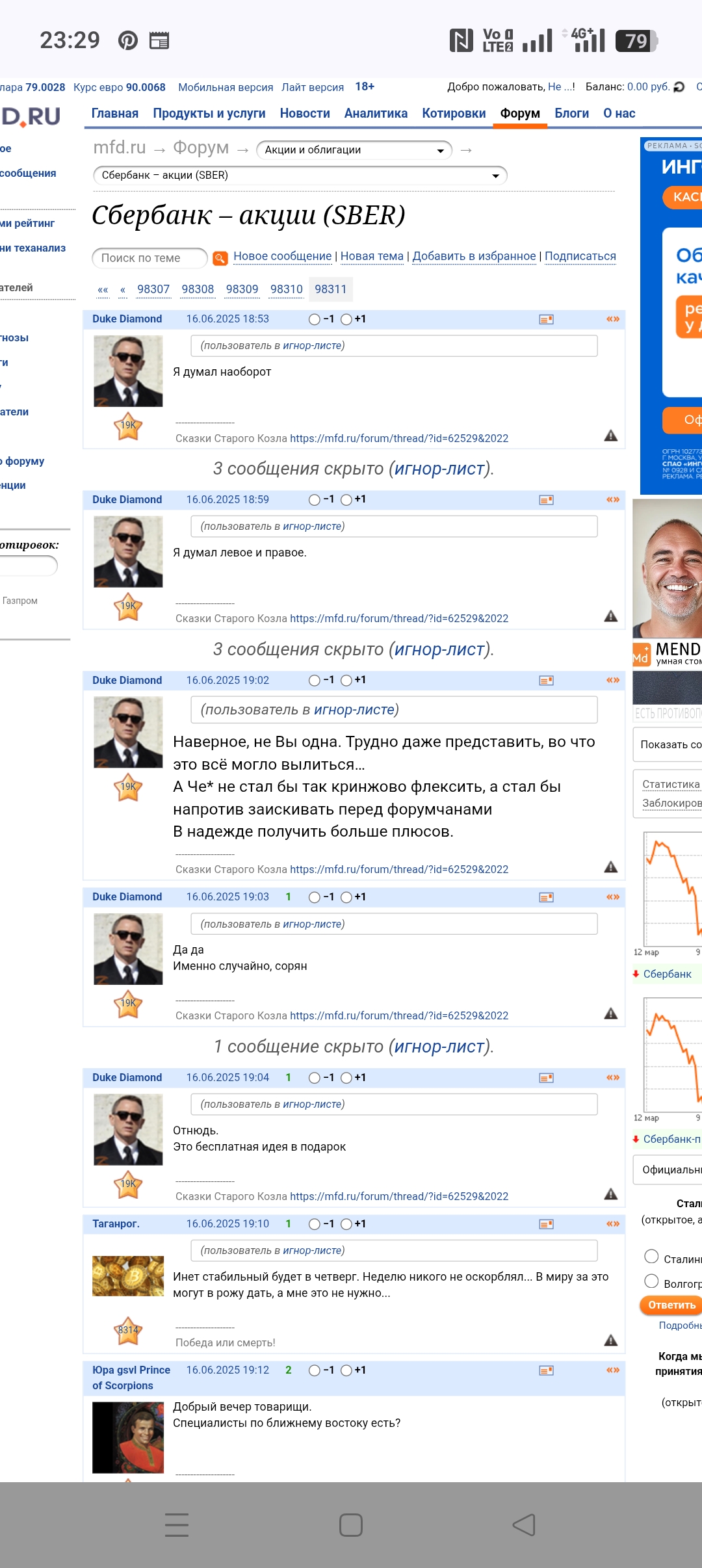This screenshot has height=1568, width=702.
Task: Open the message card icon on the Таганрог post
Action: pos(547,1224)
